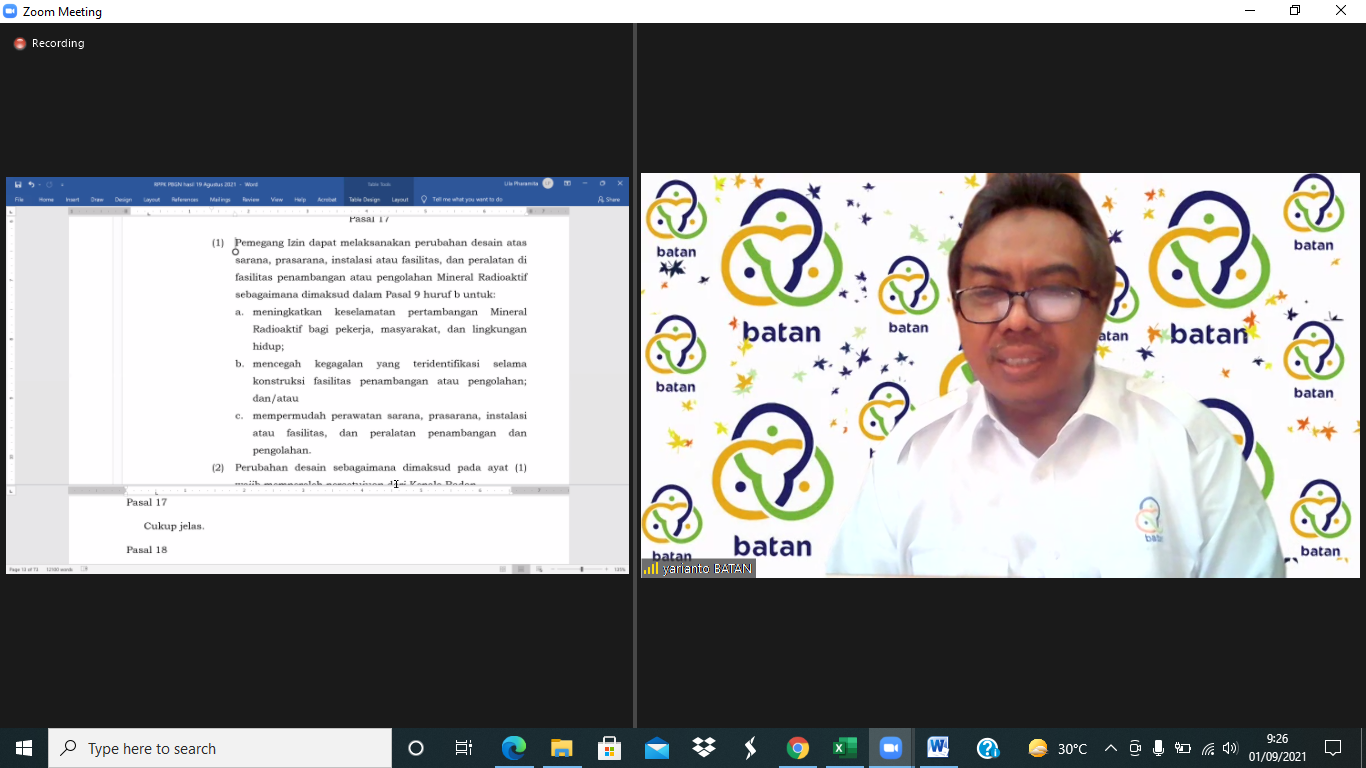
Task: Expand hidden system tray icons
Action: 1111,748
